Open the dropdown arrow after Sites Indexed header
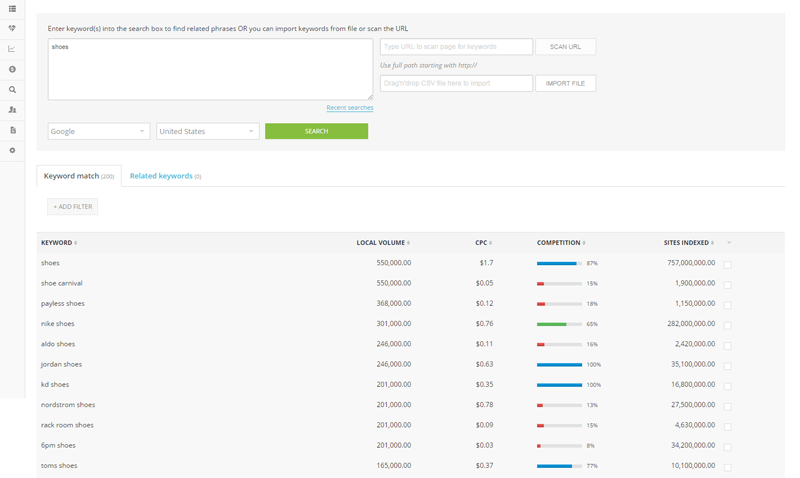 [729, 243]
